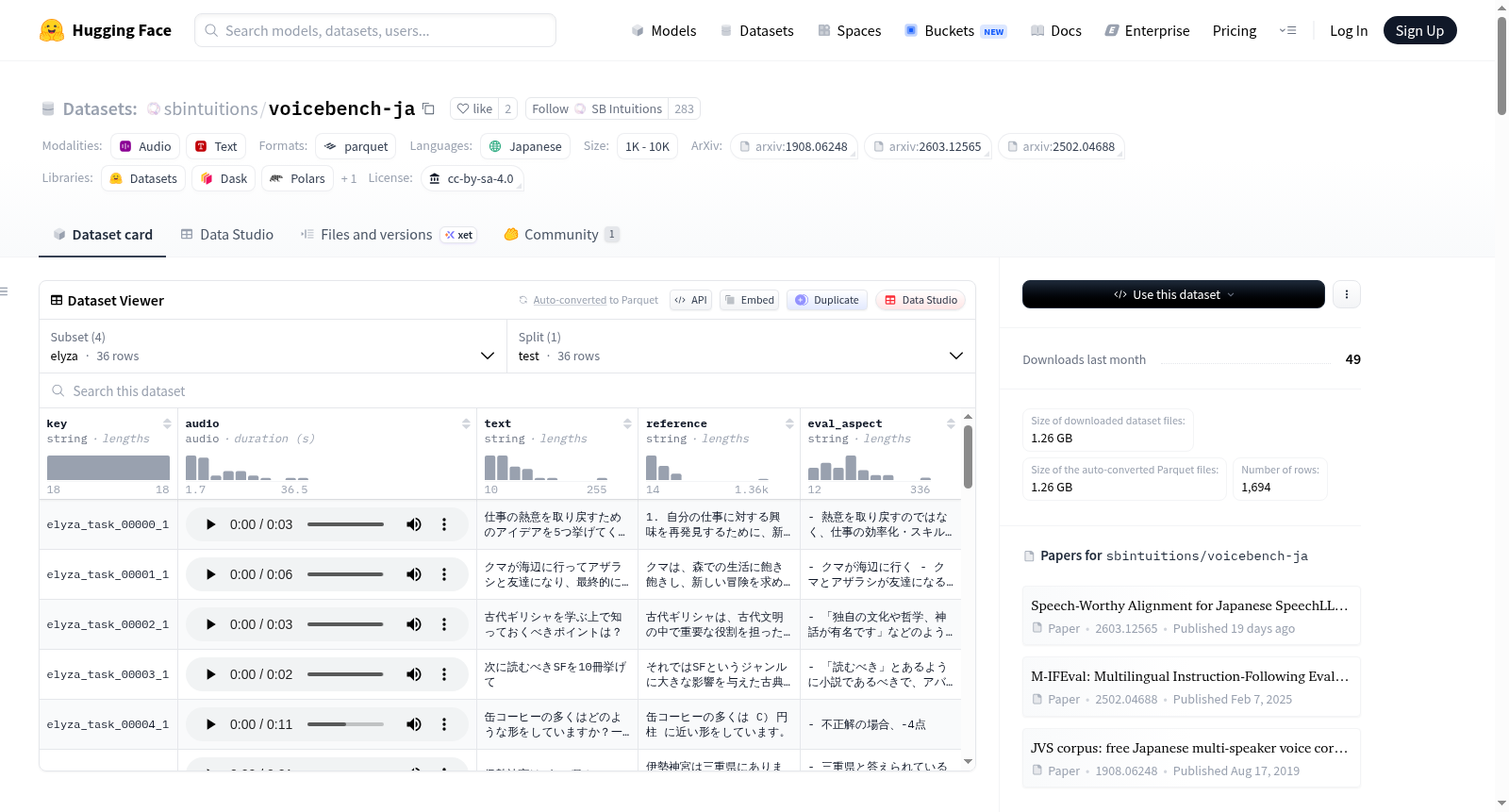Sort by the eval_aspect column
The image size is (1509, 812).
951,423
